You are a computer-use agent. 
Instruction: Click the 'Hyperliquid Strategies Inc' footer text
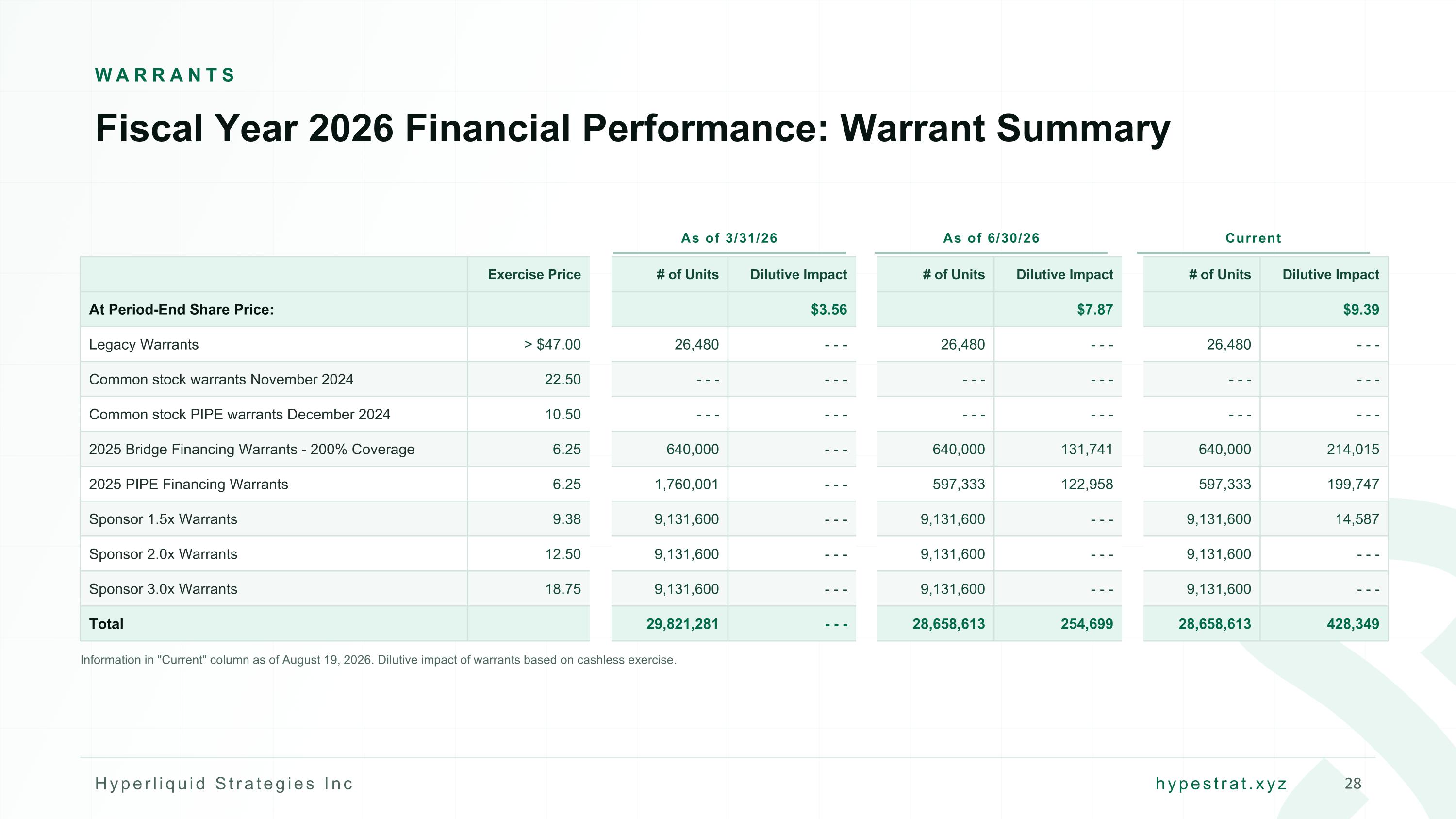(x=224, y=784)
